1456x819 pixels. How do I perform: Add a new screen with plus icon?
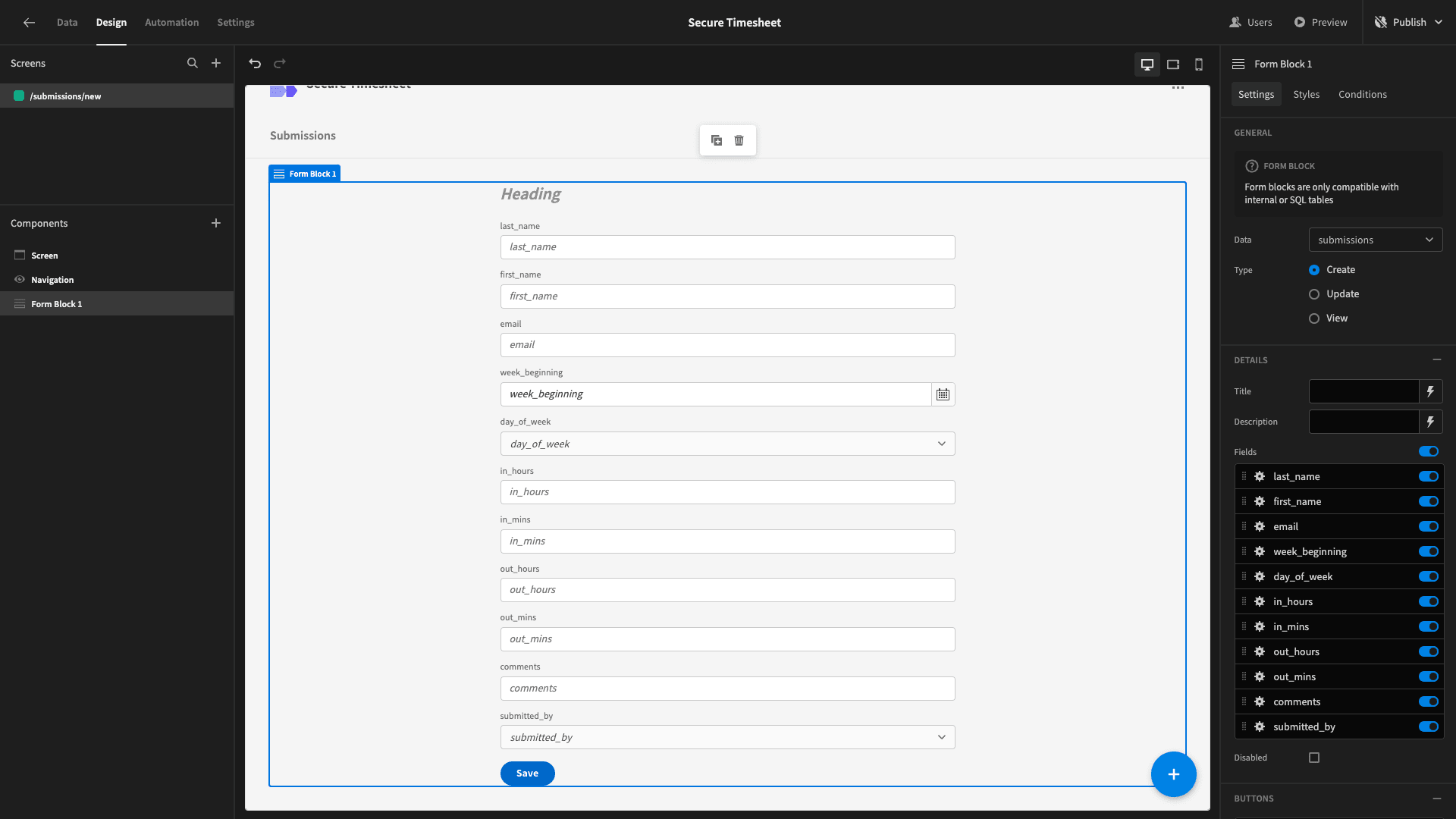click(216, 64)
